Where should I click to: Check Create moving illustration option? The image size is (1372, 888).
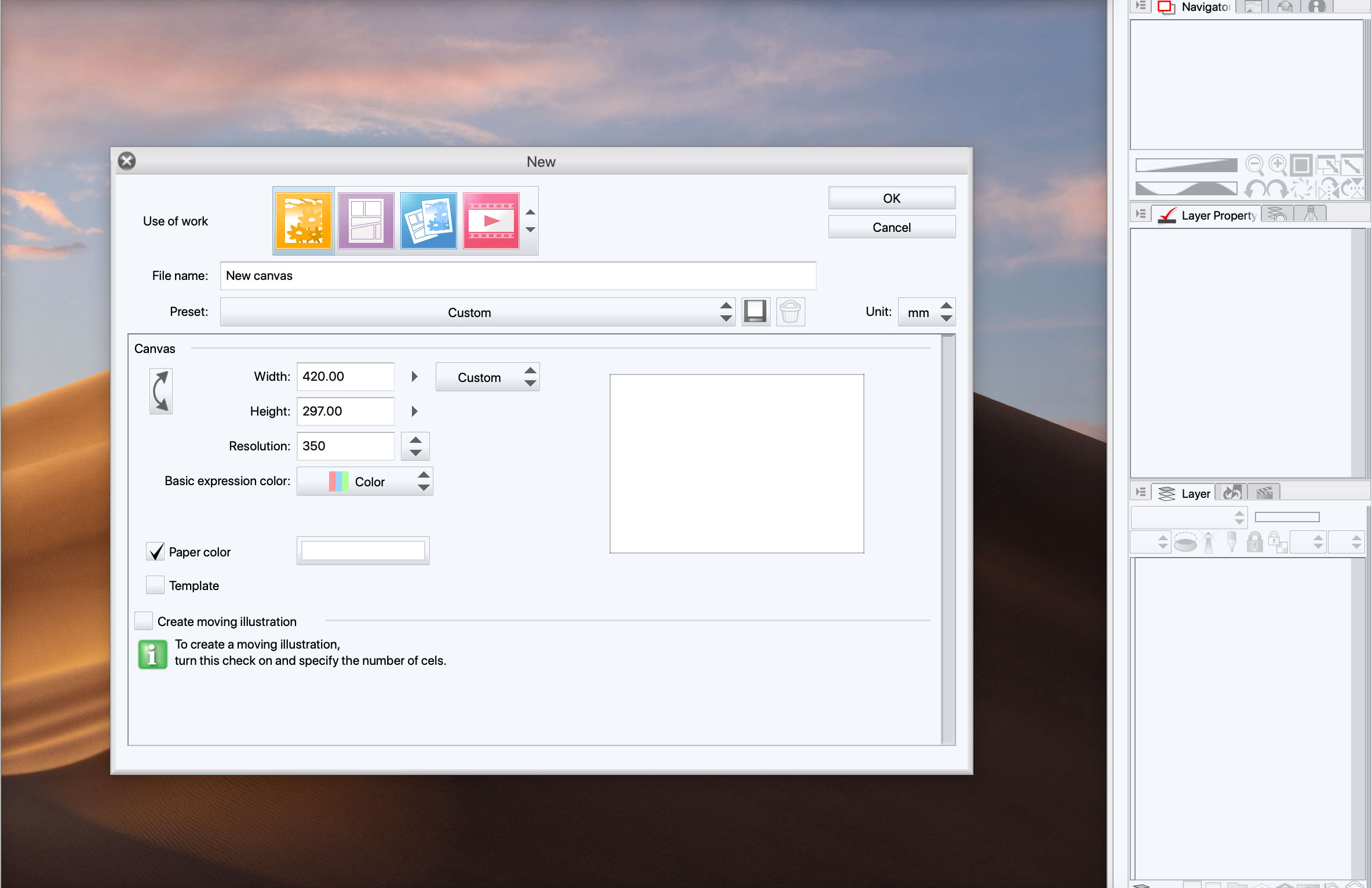[x=144, y=621]
